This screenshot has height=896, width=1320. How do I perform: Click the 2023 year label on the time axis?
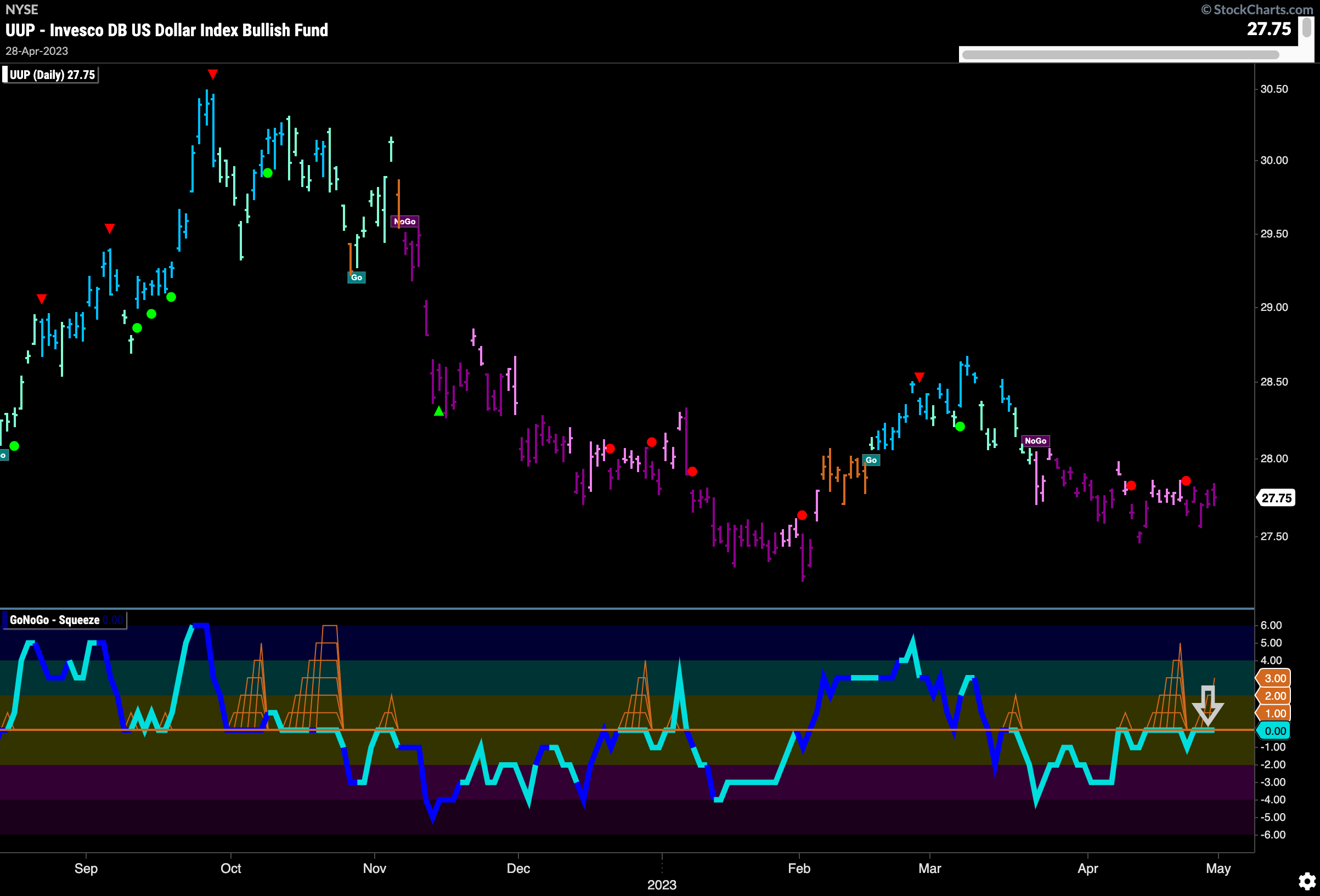tap(662, 884)
